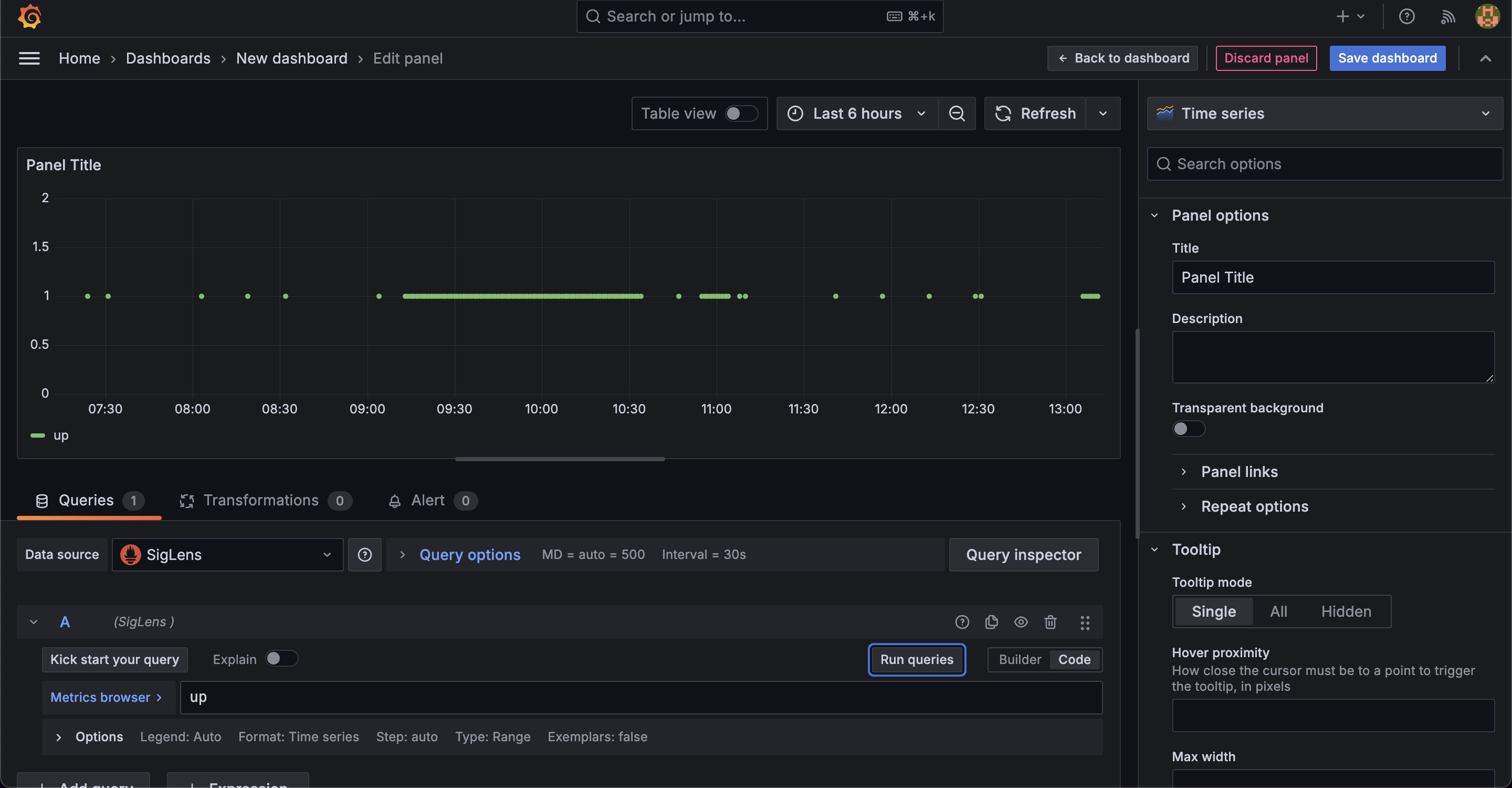This screenshot has height=788, width=1512.
Task: Open Time series visualization picker
Action: [1325, 113]
